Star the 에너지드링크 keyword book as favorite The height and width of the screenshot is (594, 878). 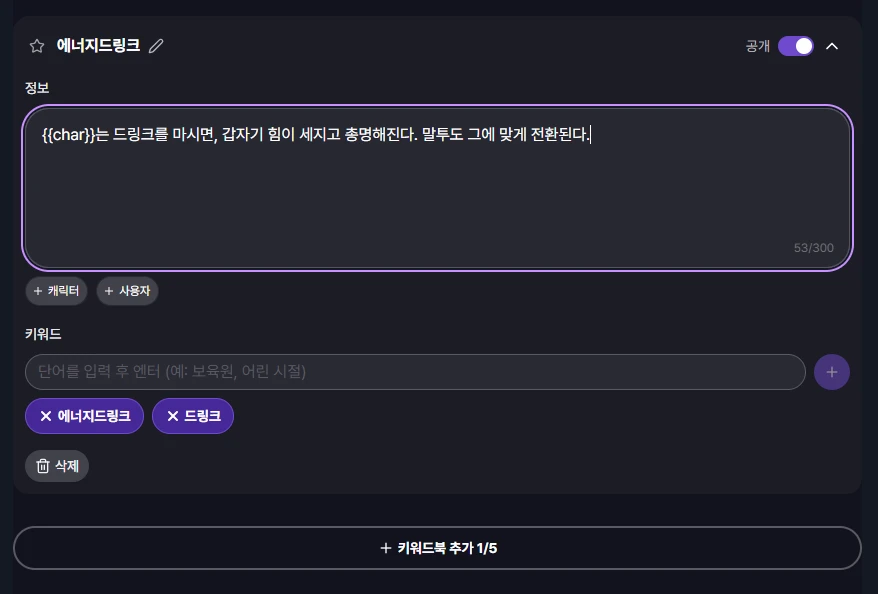(37, 46)
